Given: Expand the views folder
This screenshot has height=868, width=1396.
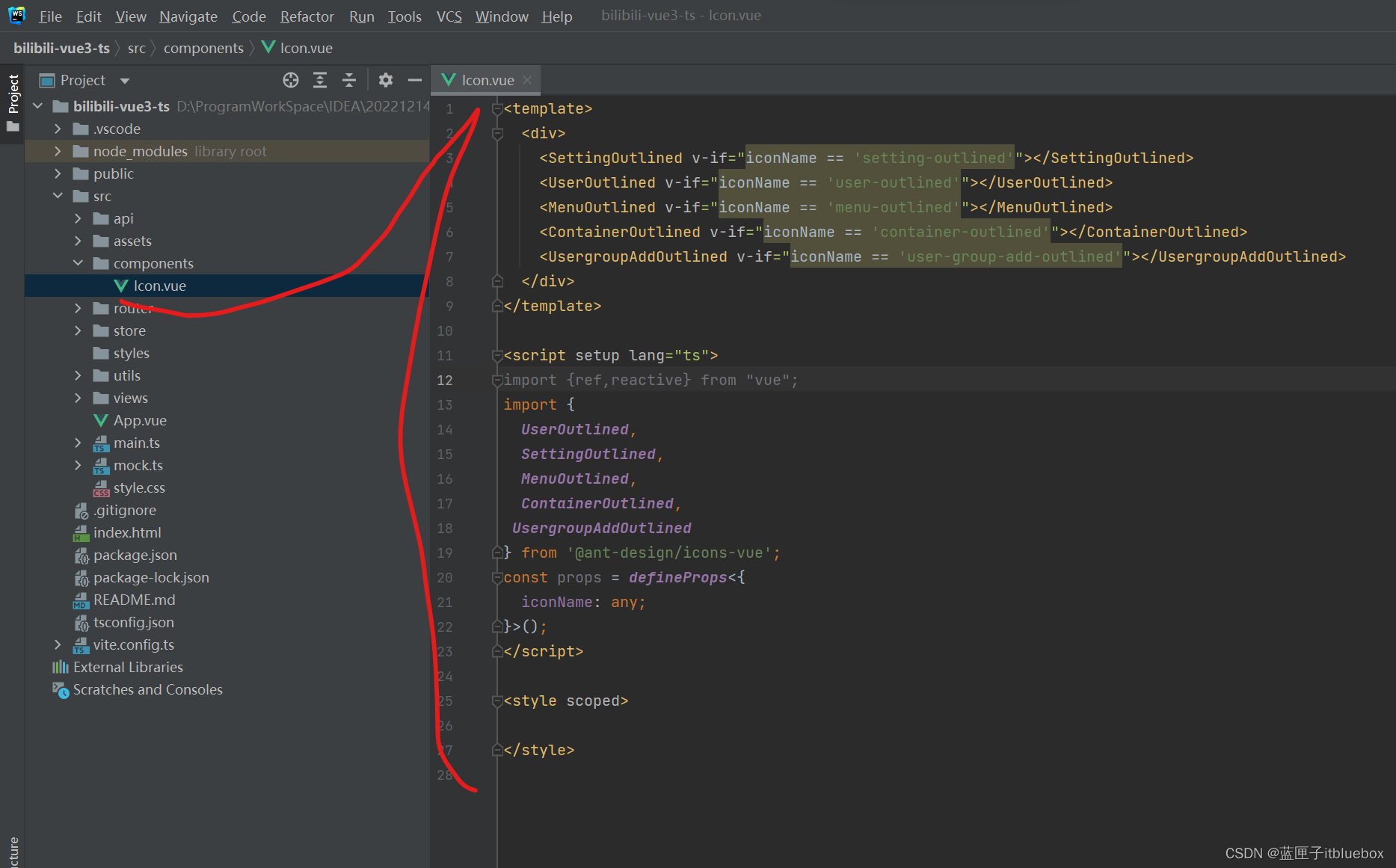Looking at the screenshot, I should pos(78,398).
